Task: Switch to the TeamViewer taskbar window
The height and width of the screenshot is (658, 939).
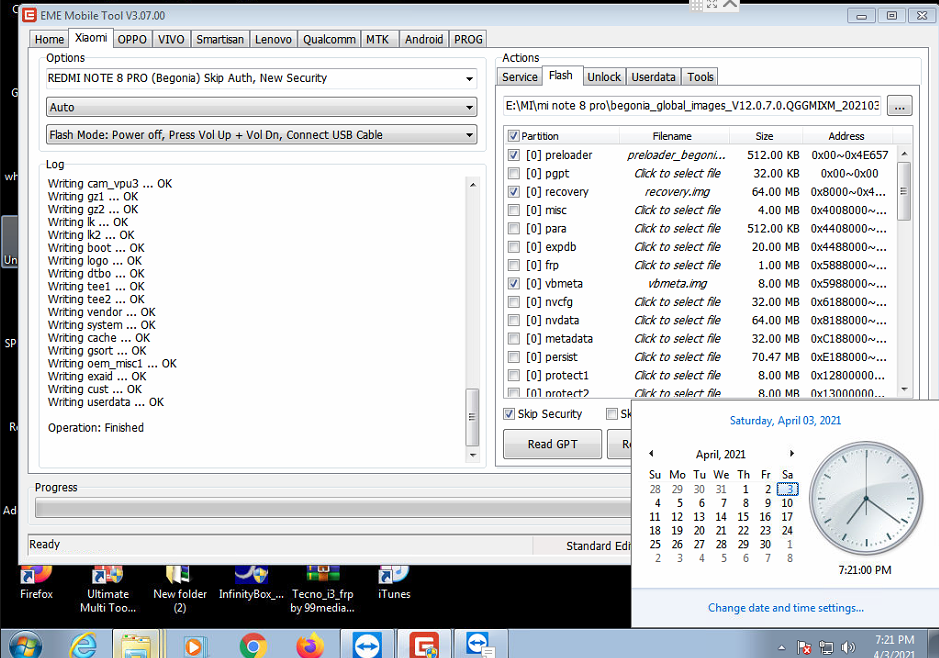Action: [367, 645]
